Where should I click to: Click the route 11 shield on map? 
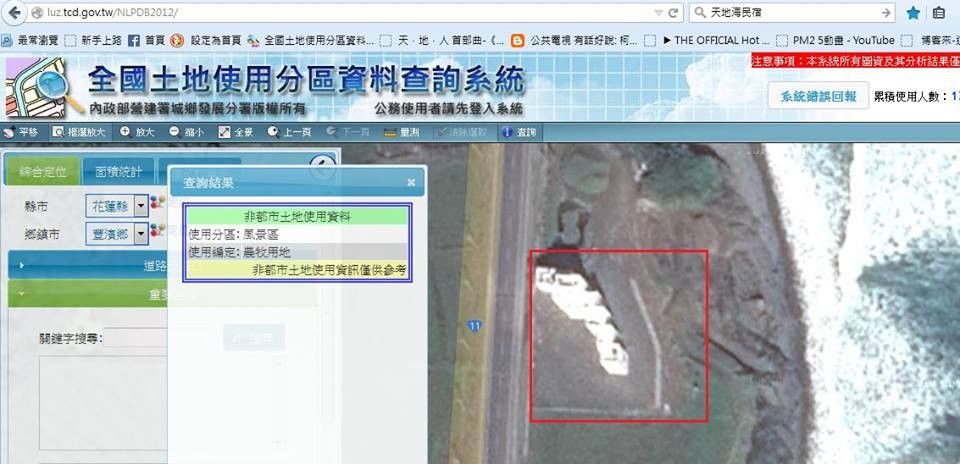[x=474, y=326]
